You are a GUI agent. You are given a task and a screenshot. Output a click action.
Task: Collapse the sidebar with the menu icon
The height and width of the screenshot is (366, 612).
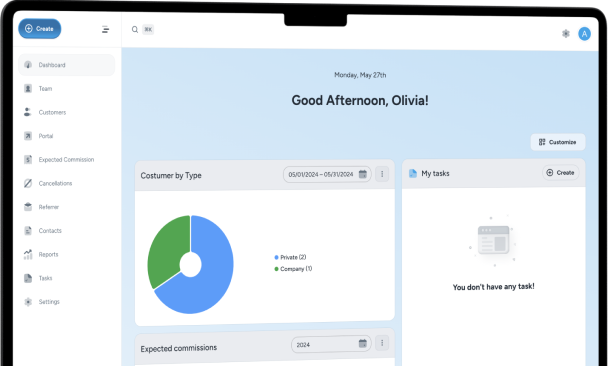[x=105, y=29]
